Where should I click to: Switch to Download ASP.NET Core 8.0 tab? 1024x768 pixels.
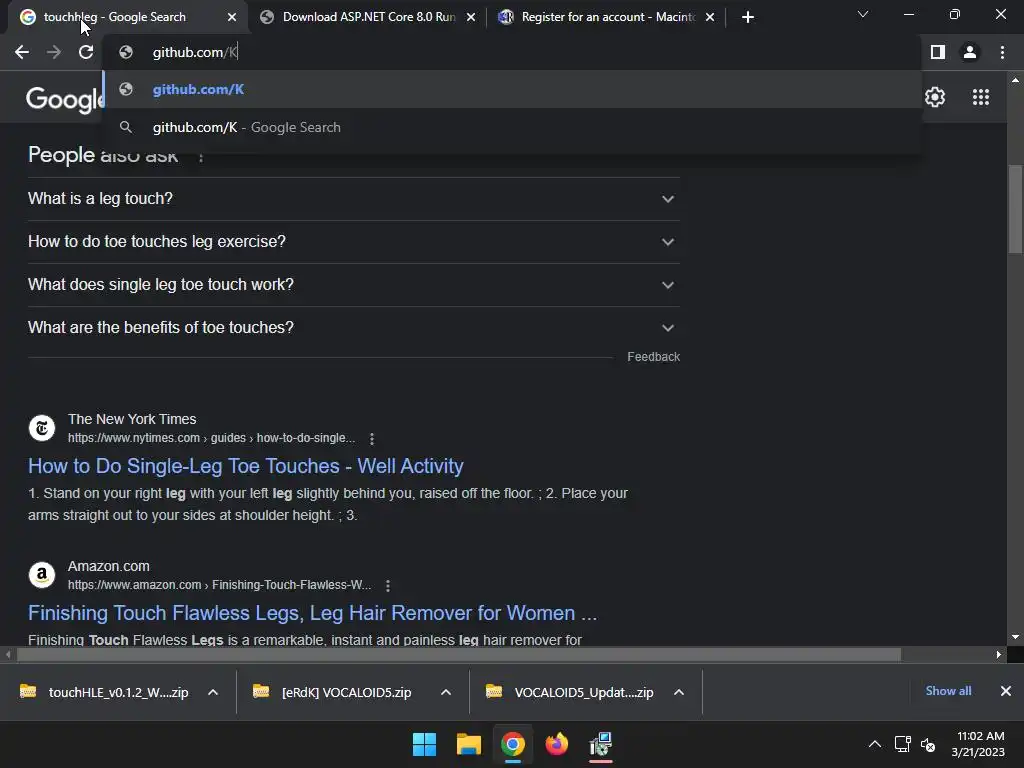click(x=367, y=17)
